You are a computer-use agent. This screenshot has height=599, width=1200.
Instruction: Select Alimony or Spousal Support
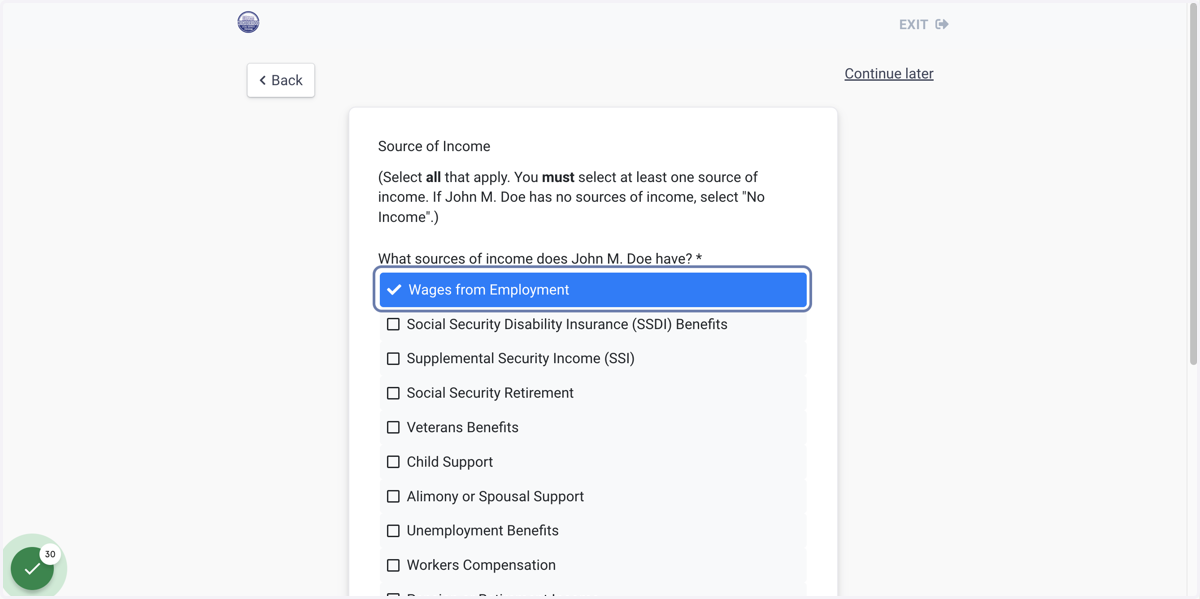[593, 496]
